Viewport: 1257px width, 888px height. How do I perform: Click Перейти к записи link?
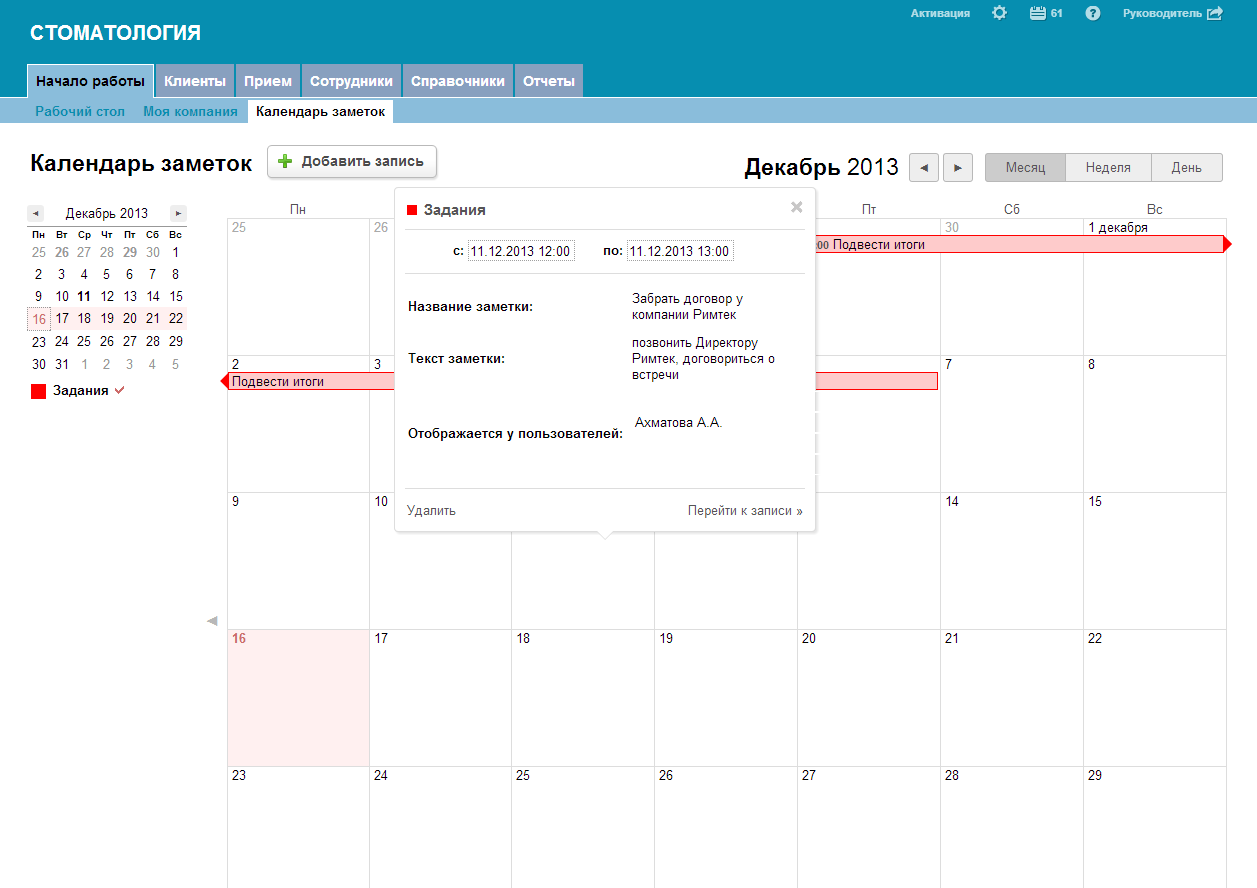[744, 510]
